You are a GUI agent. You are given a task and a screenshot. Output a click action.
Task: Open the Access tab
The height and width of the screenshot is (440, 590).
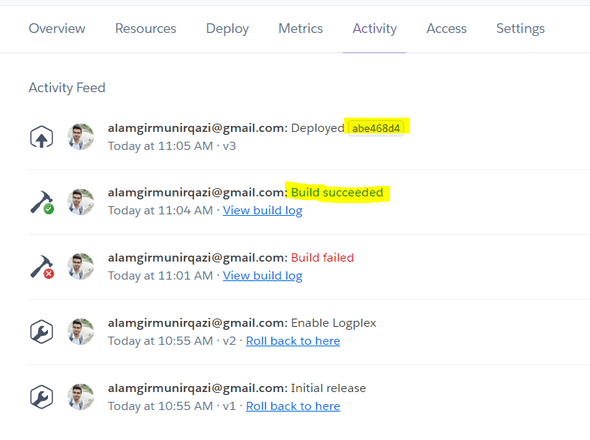tap(446, 29)
